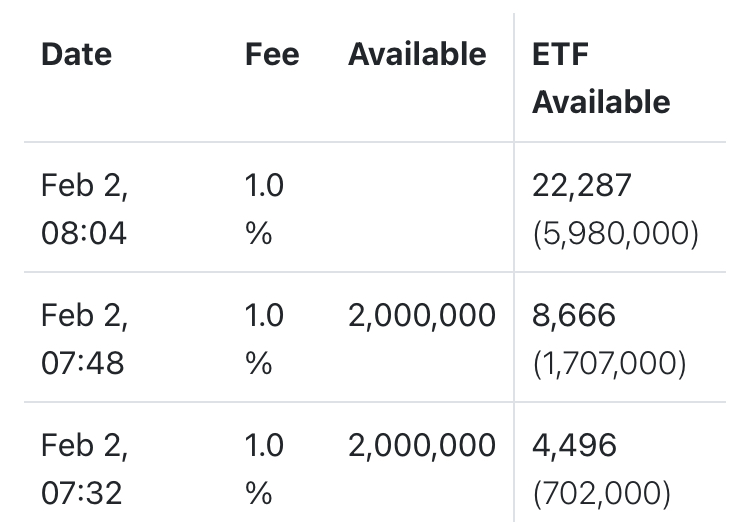The width and height of the screenshot is (750, 522).
Task: Click the divider left of ETF Available header
Action: coord(514,78)
